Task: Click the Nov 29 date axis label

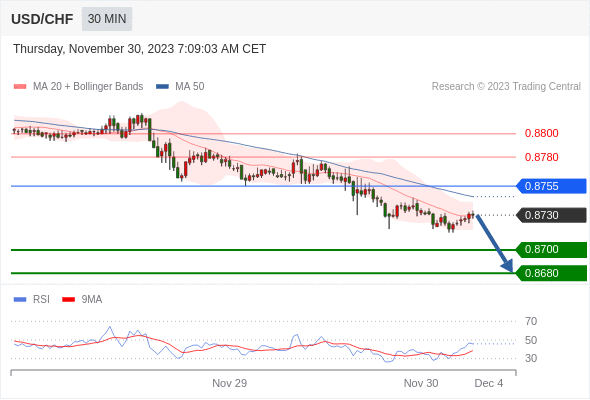Action: tap(230, 383)
